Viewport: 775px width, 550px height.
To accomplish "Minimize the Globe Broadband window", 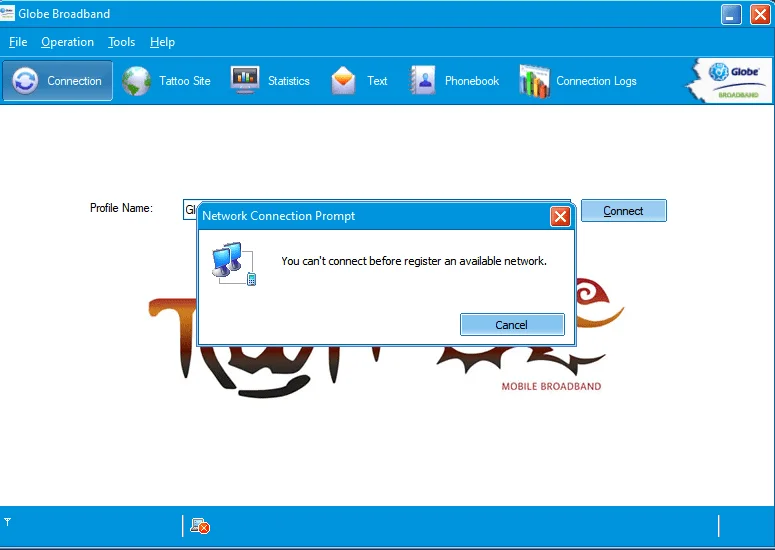I will tap(731, 14).
